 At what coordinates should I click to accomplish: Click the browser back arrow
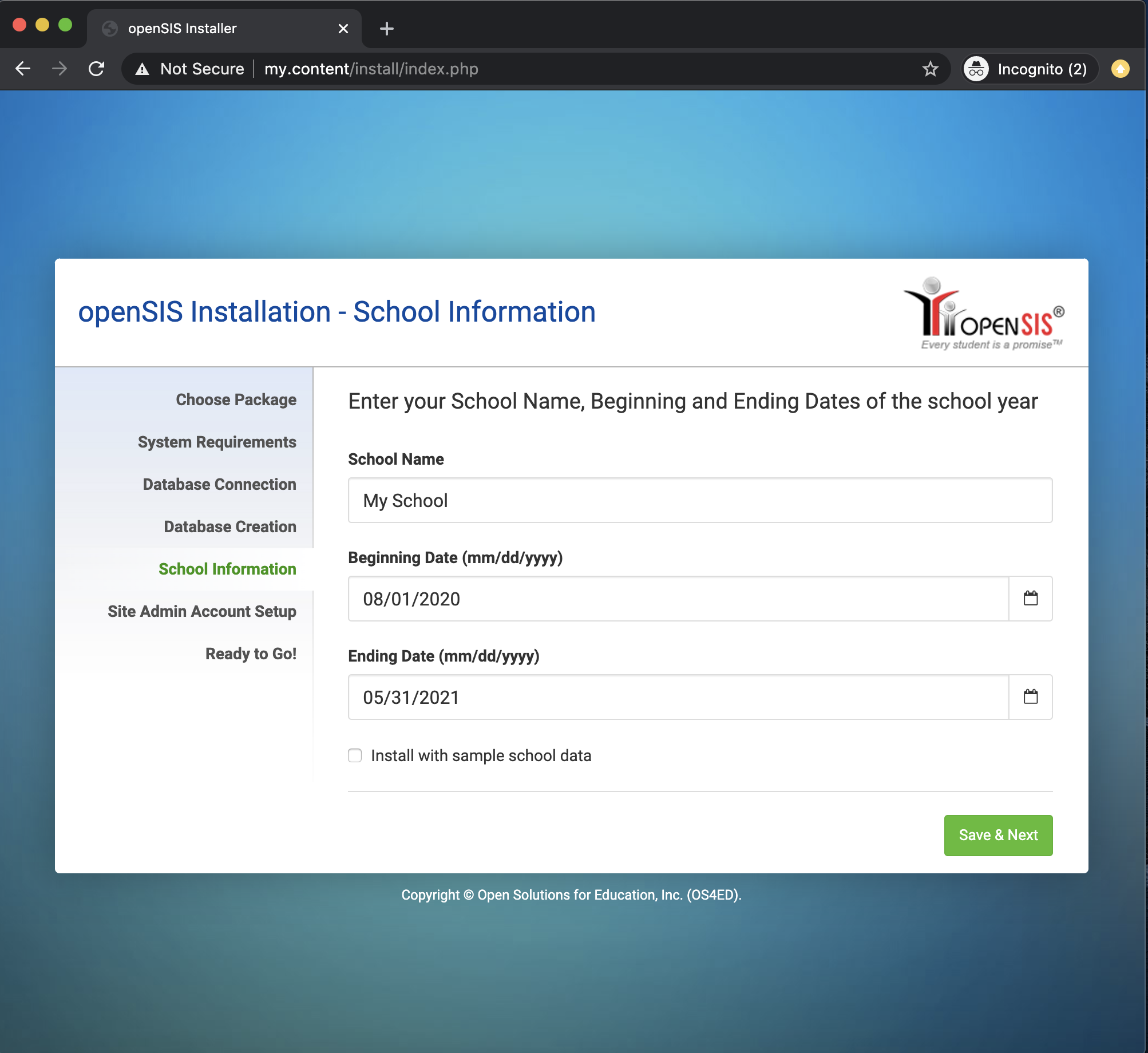click(23, 69)
